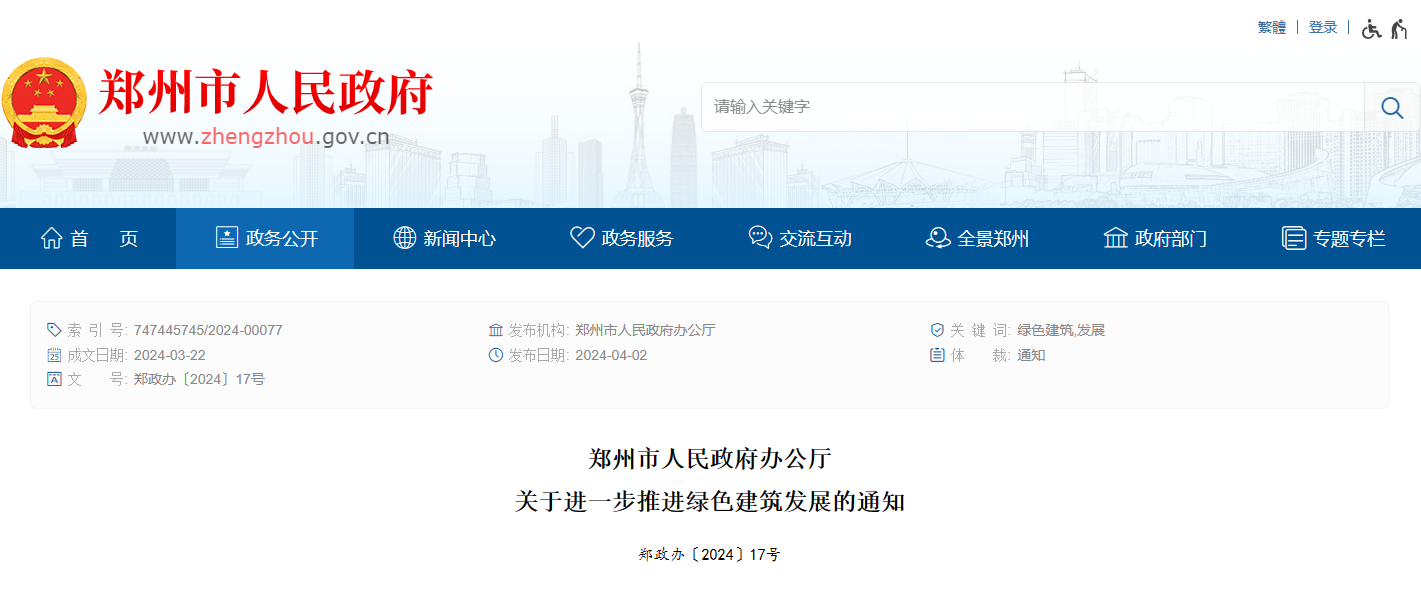The image size is (1421, 600).
Task: Click index number 747445745/2024-00077
Action: pos(208,330)
